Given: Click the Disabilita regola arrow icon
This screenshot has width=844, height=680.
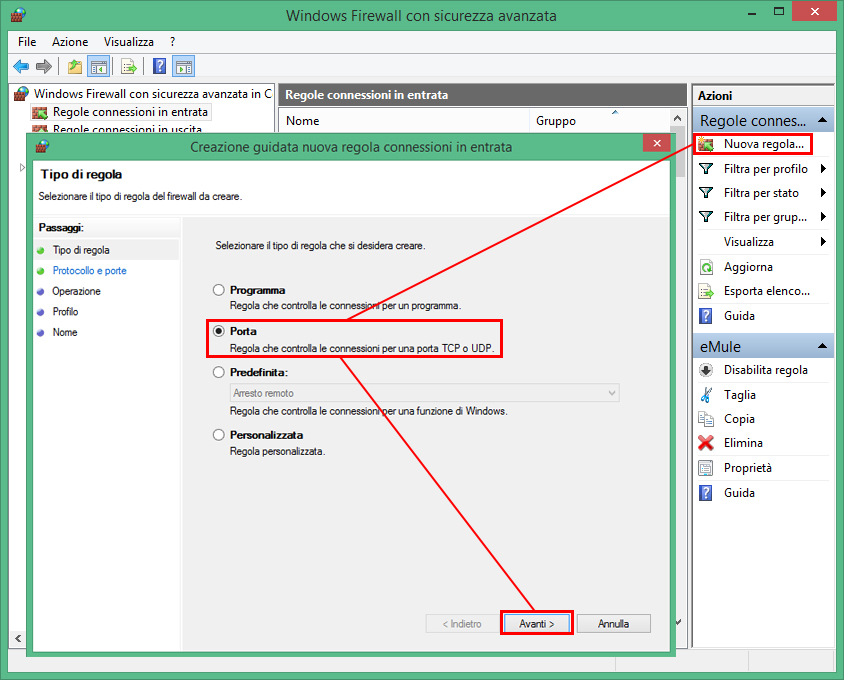Looking at the screenshot, I should coord(706,370).
